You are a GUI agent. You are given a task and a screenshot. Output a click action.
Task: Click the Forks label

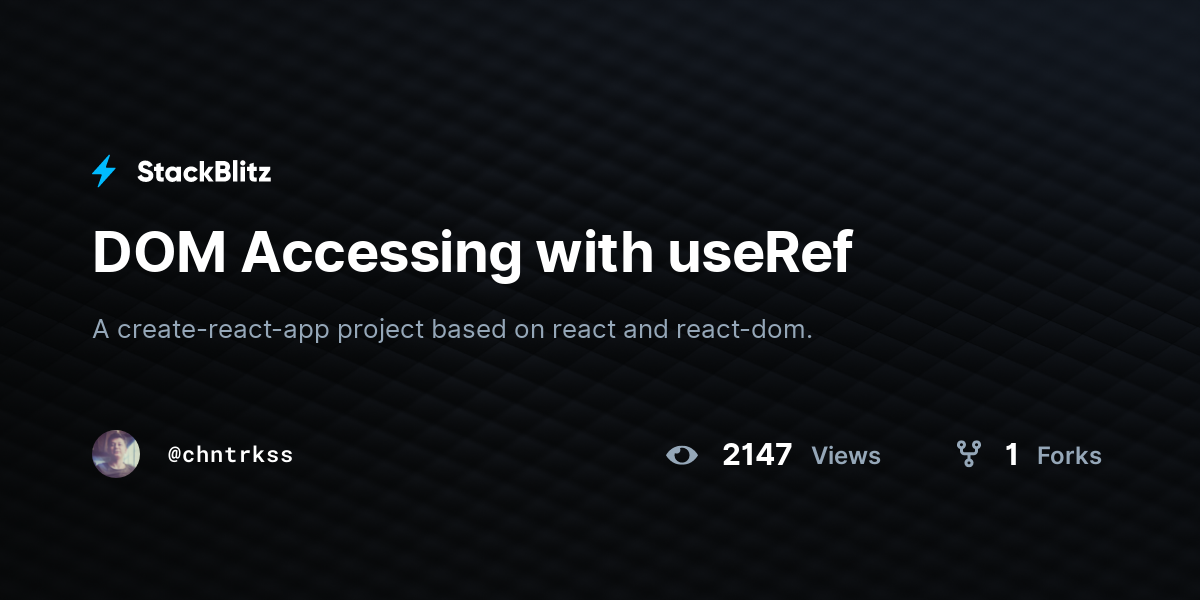pos(1069,455)
